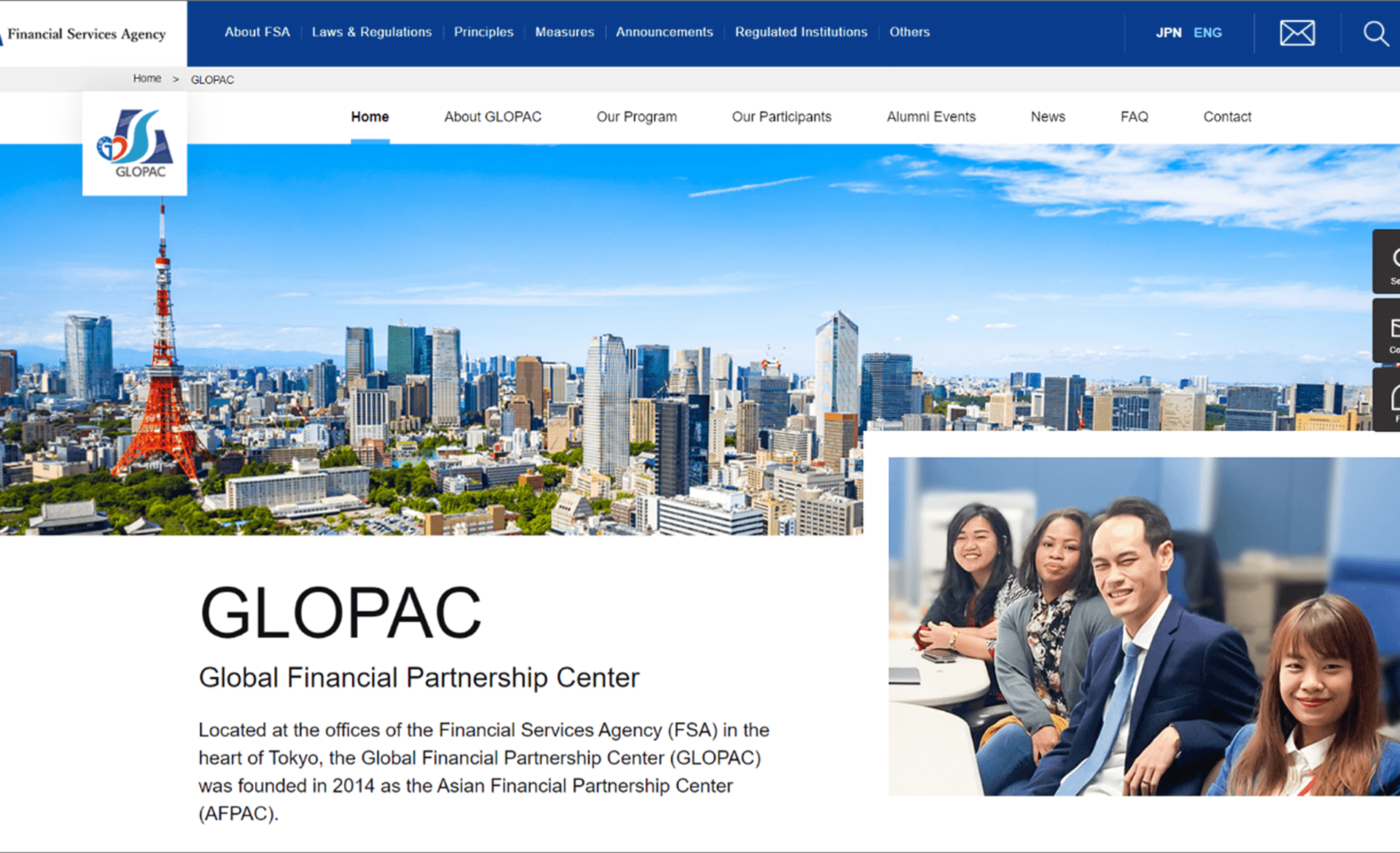The height and width of the screenshot is (853, 1400).
Task: Open the Regulated Institutions menu
Action: 801,32
